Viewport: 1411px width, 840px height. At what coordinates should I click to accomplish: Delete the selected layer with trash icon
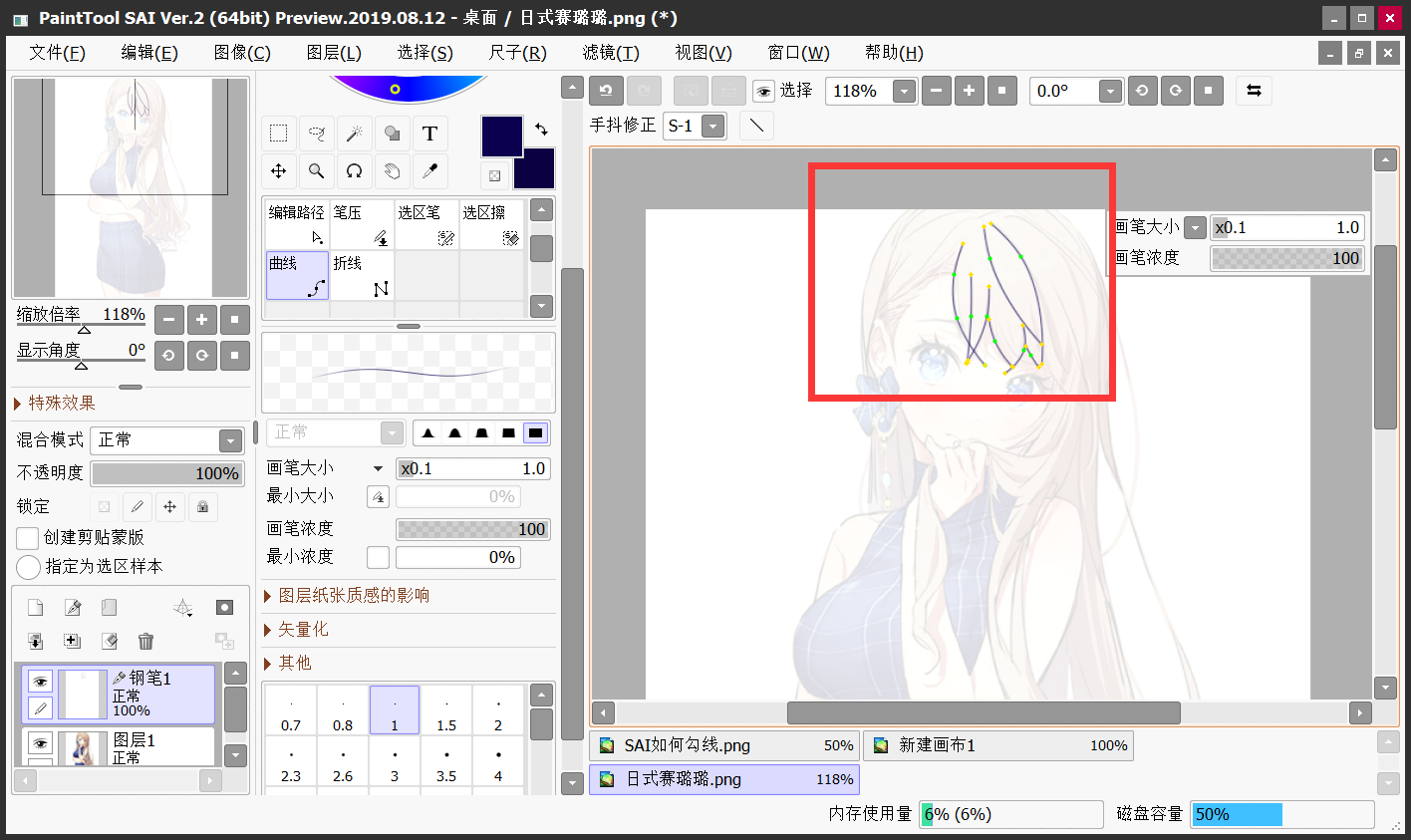146,641
